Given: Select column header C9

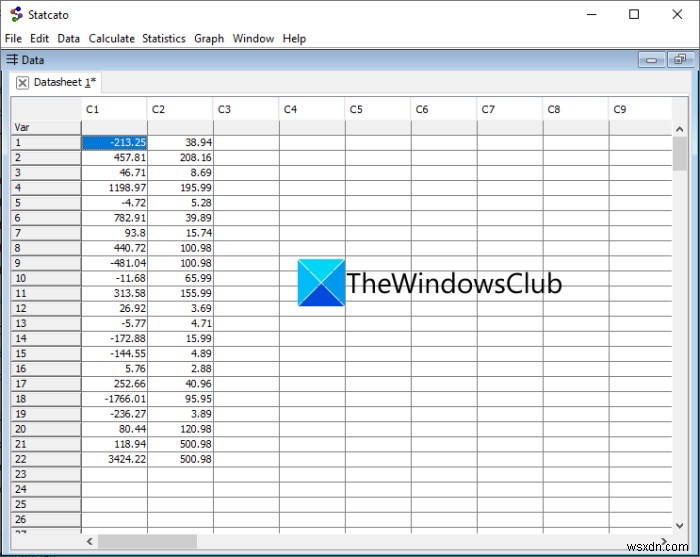Looking at the screenshot, I should (x=640, y=109).
